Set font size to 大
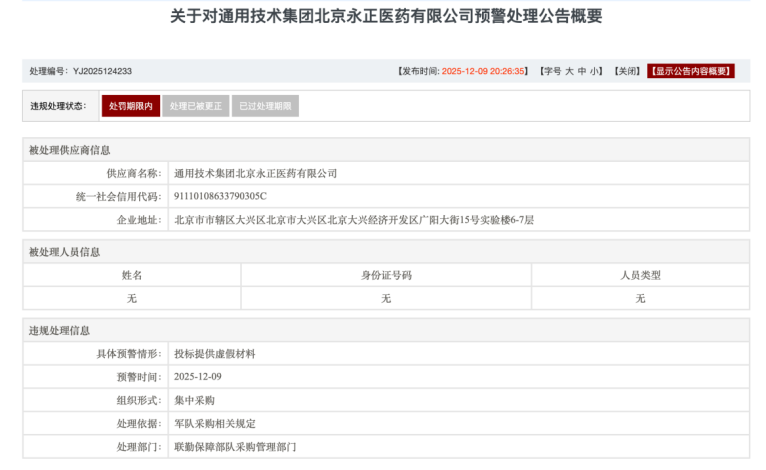The width and height of the screenshot is (766, 470). [569, 71]
